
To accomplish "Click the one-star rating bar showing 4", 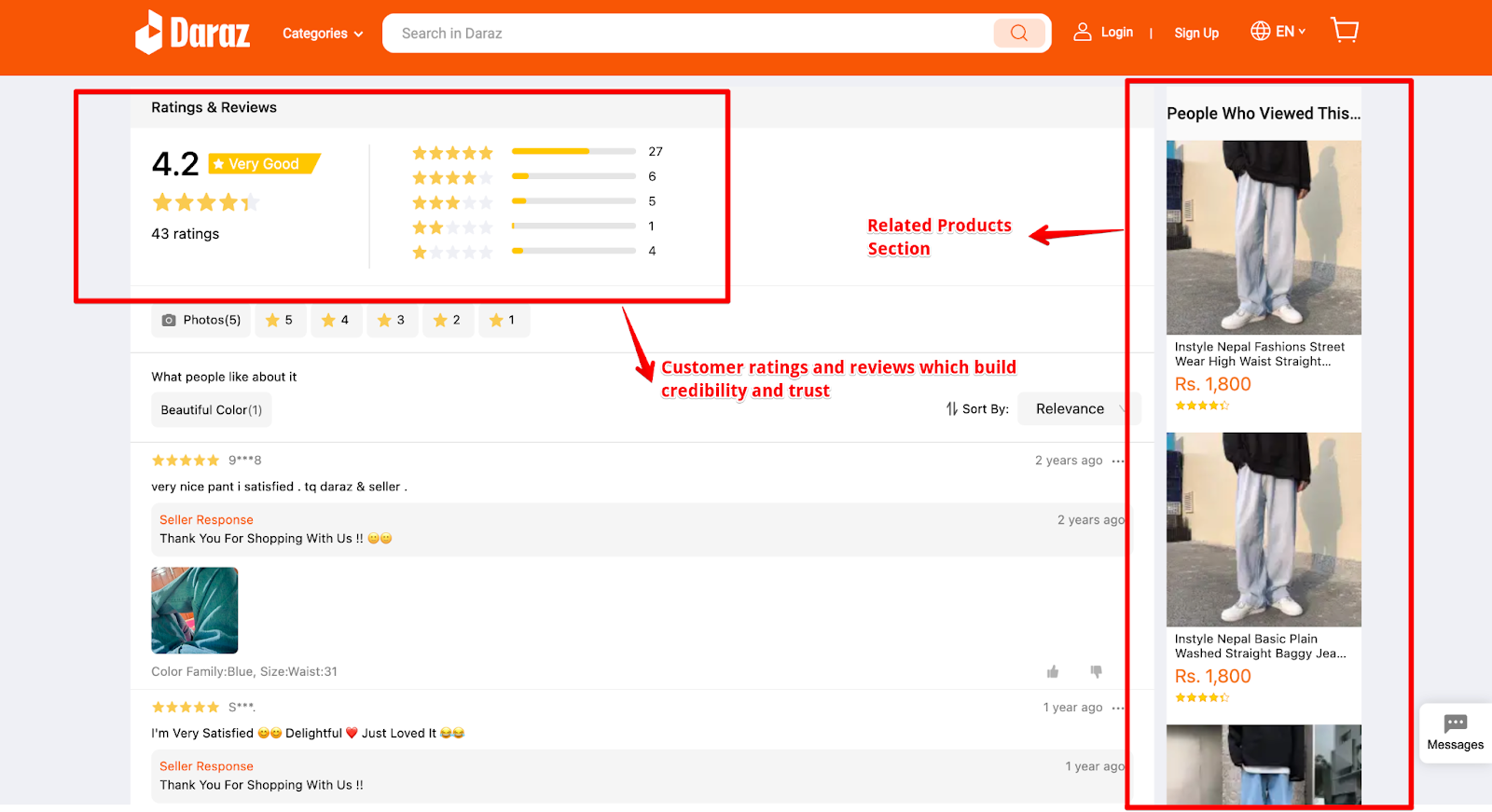I will pyautogui.click(x=573, y=251).
